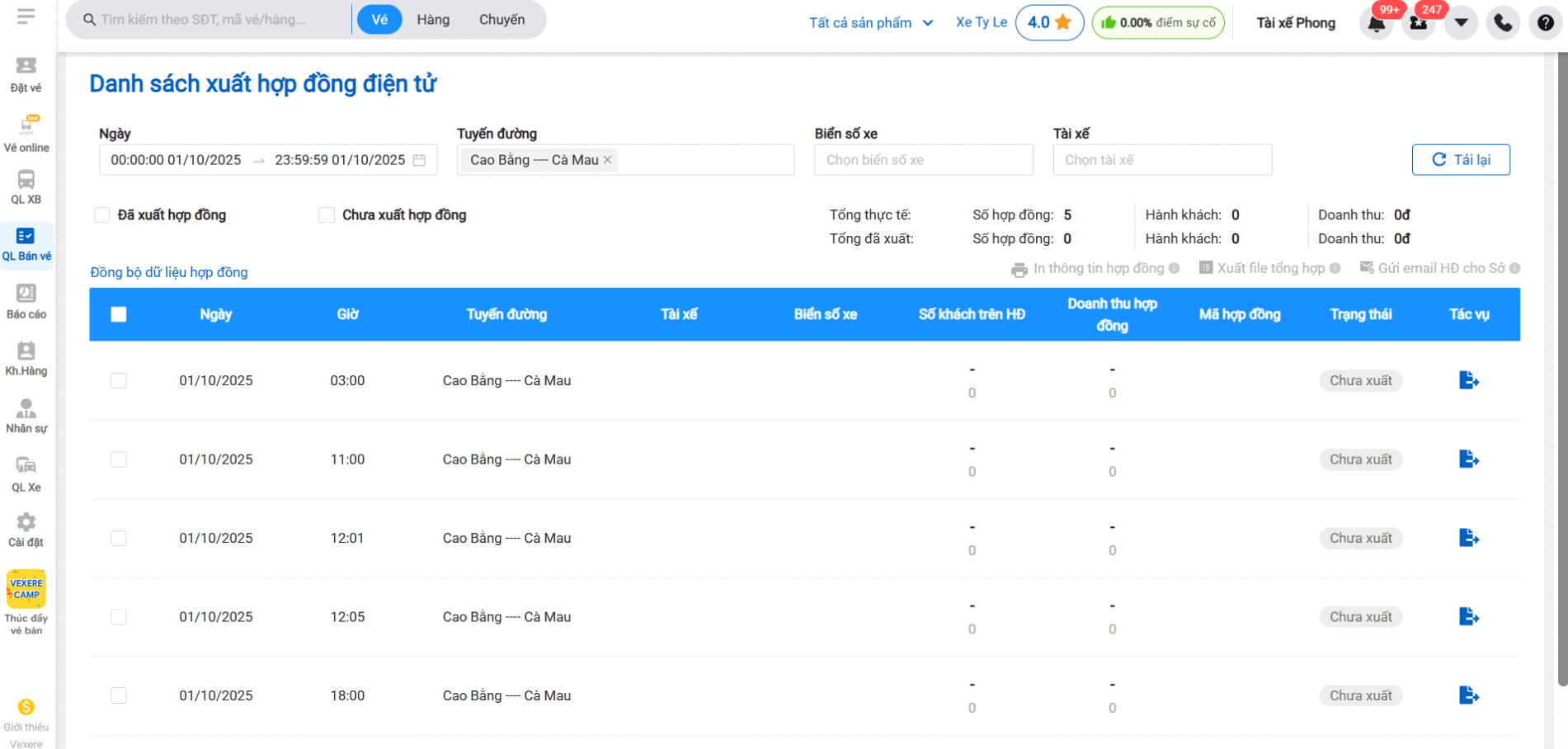Viewport: 1568px width, 749px height.
Task: Click the phone call icon
Action: coord(1503,23)
